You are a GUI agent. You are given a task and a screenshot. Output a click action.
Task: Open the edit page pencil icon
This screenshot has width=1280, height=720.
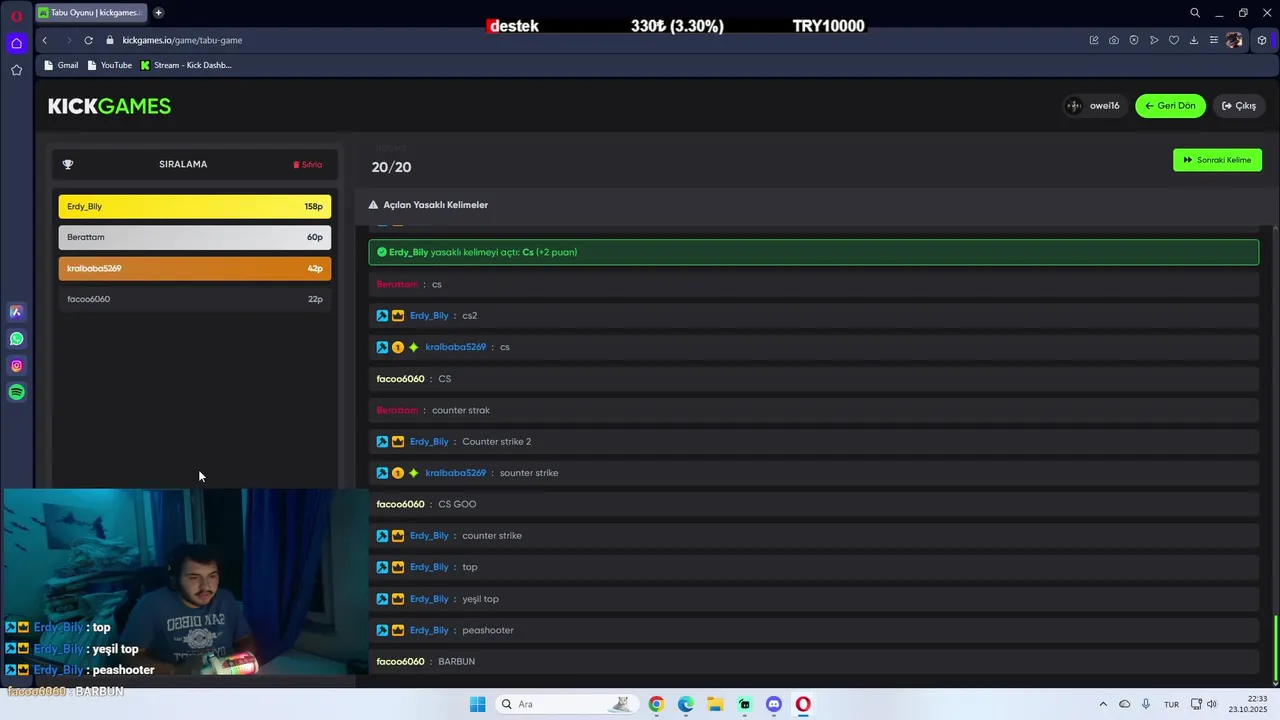[1094, 40]
